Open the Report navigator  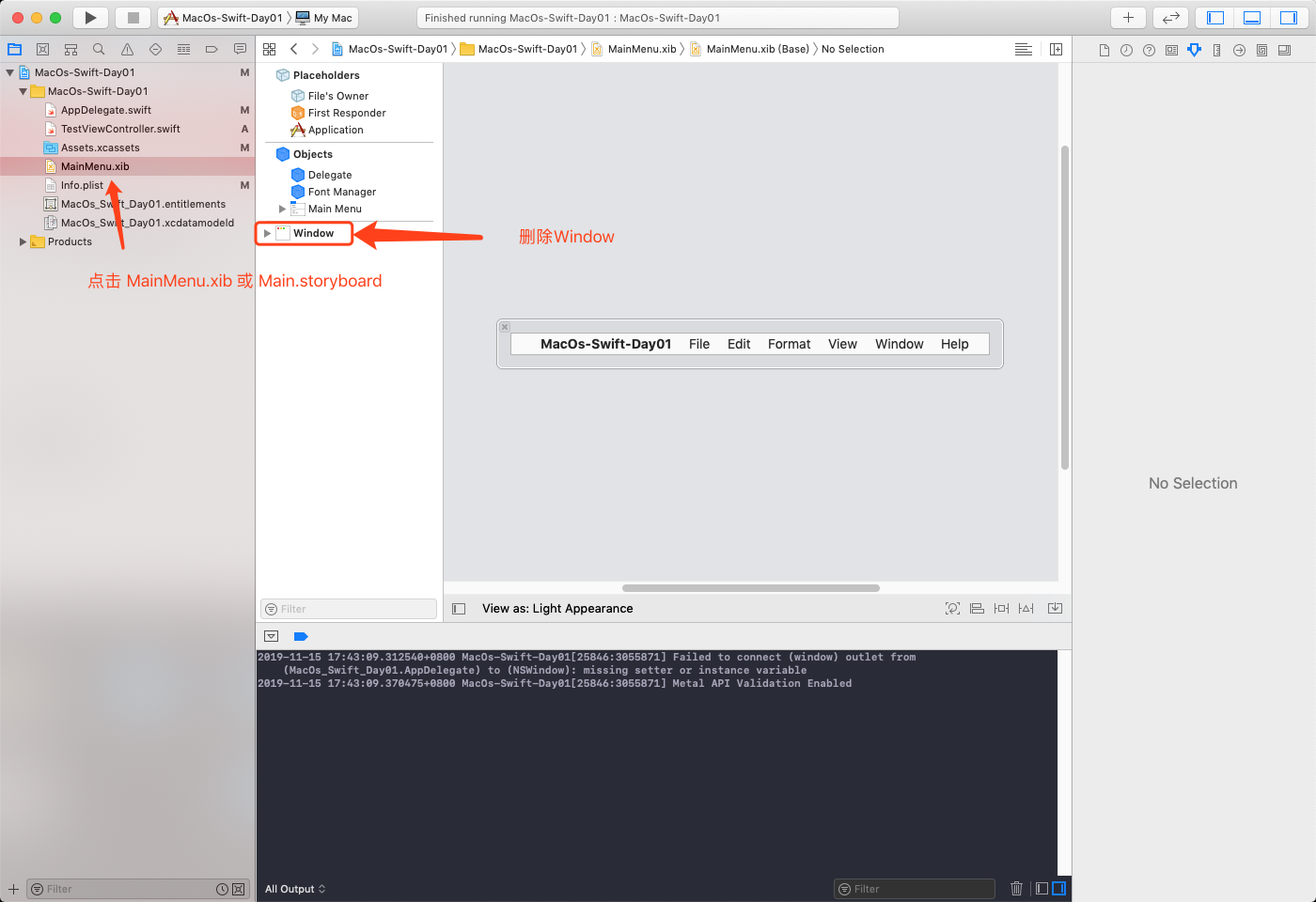tap(240, 50)
